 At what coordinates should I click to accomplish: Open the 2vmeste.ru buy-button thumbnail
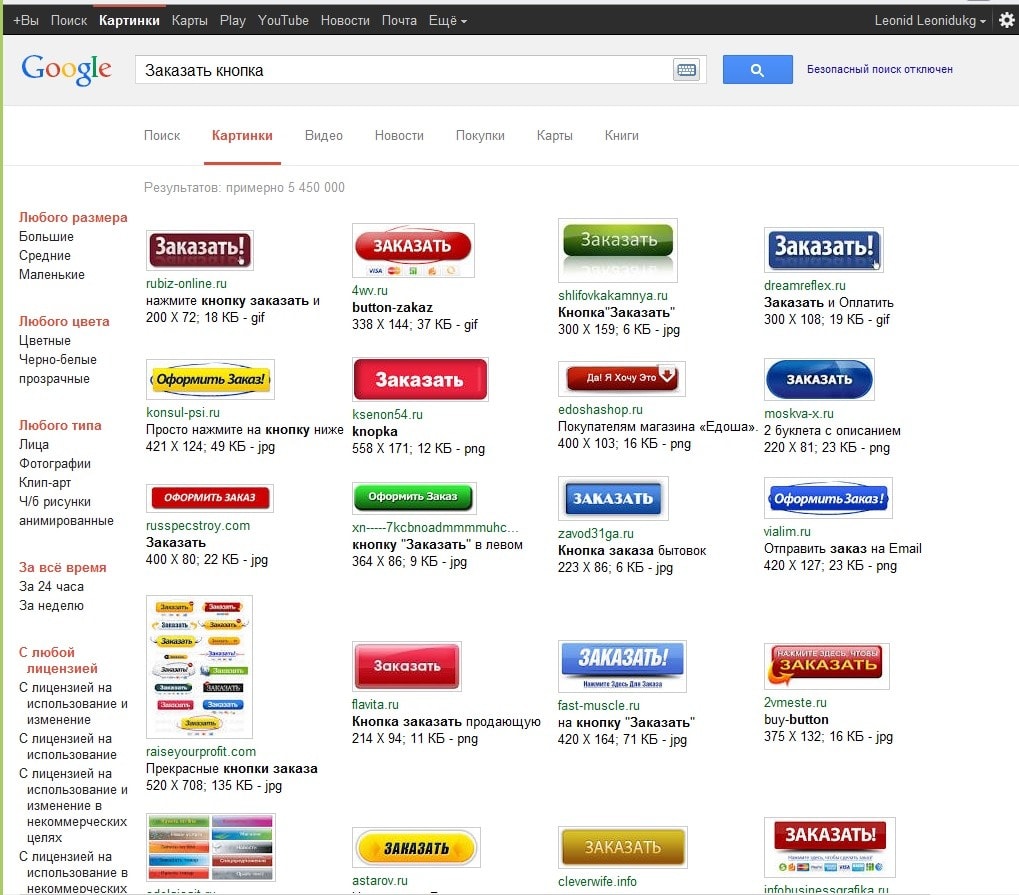pos(827,666)
